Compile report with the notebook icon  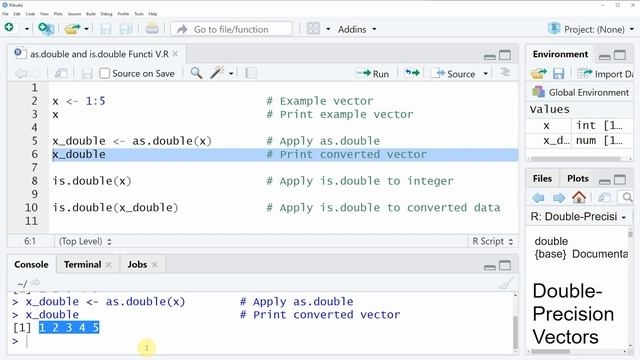click(251, 73)
